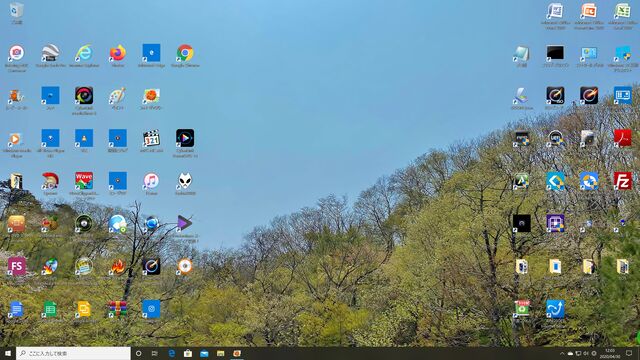The image size is (640, 360).
Task: Launch the orange flame burner icon
Action: tap(118, 266)
